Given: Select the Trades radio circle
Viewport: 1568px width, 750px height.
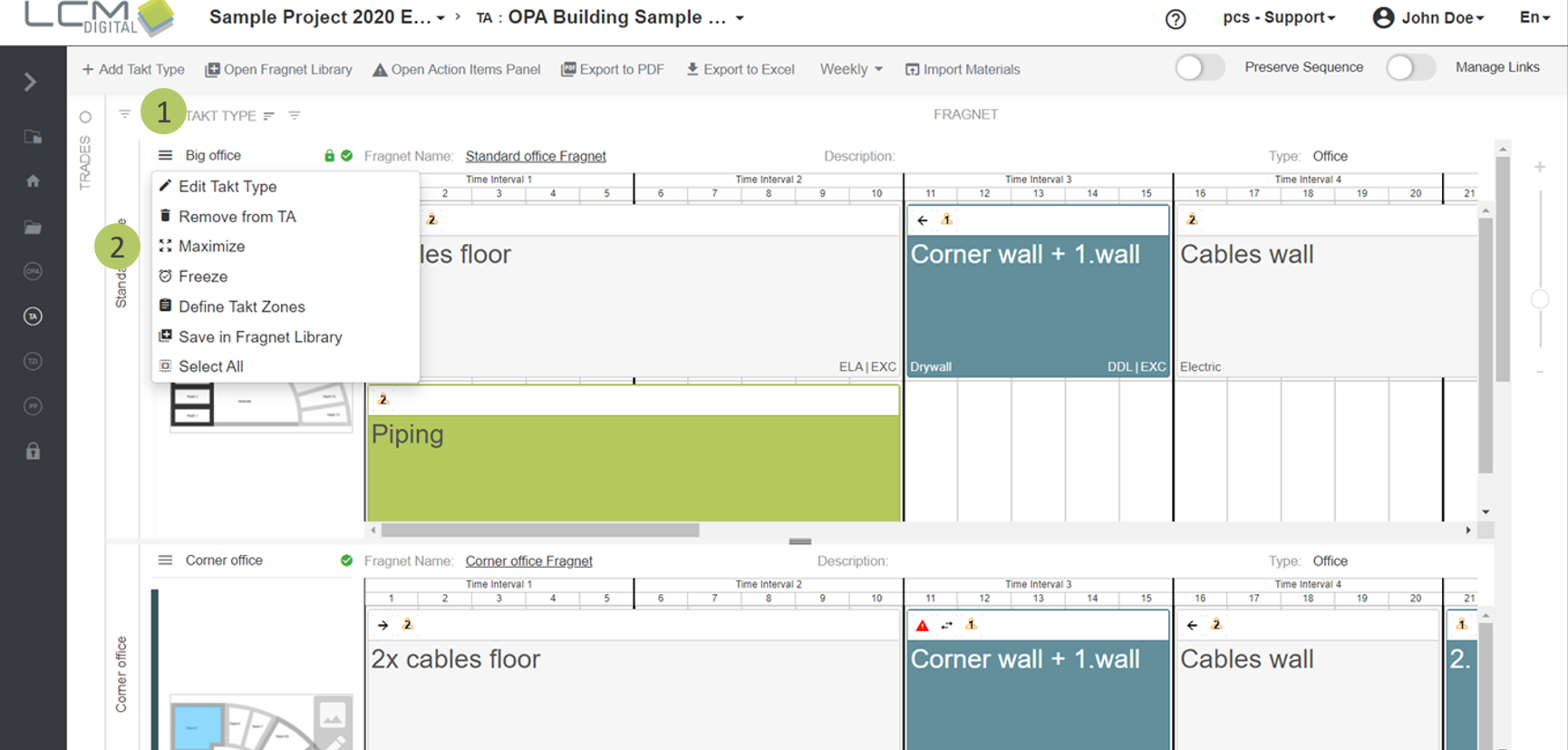Looking at the screenshot, I should [85, 117].
